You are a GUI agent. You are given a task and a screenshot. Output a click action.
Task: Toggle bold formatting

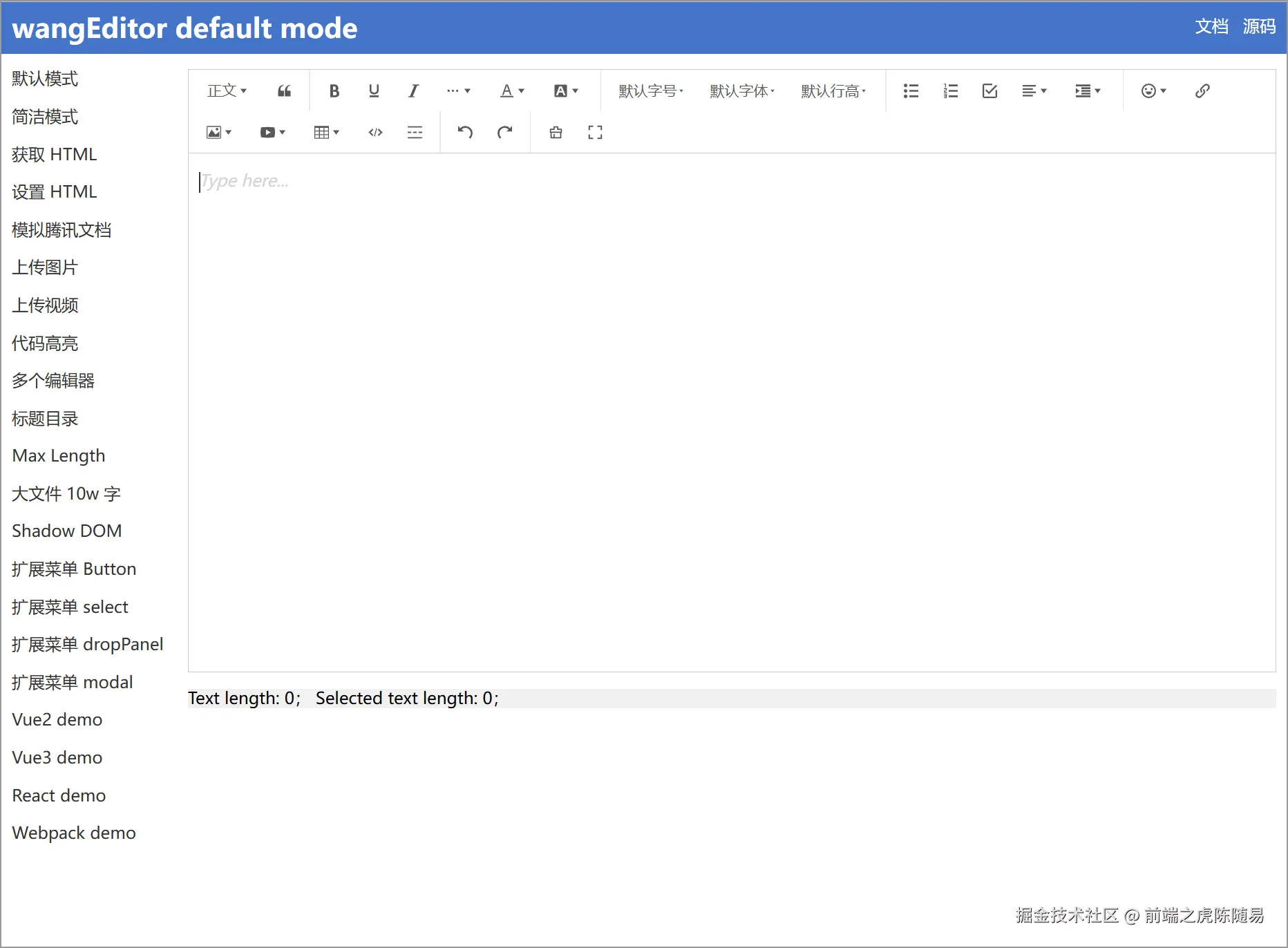coord(334,91)
